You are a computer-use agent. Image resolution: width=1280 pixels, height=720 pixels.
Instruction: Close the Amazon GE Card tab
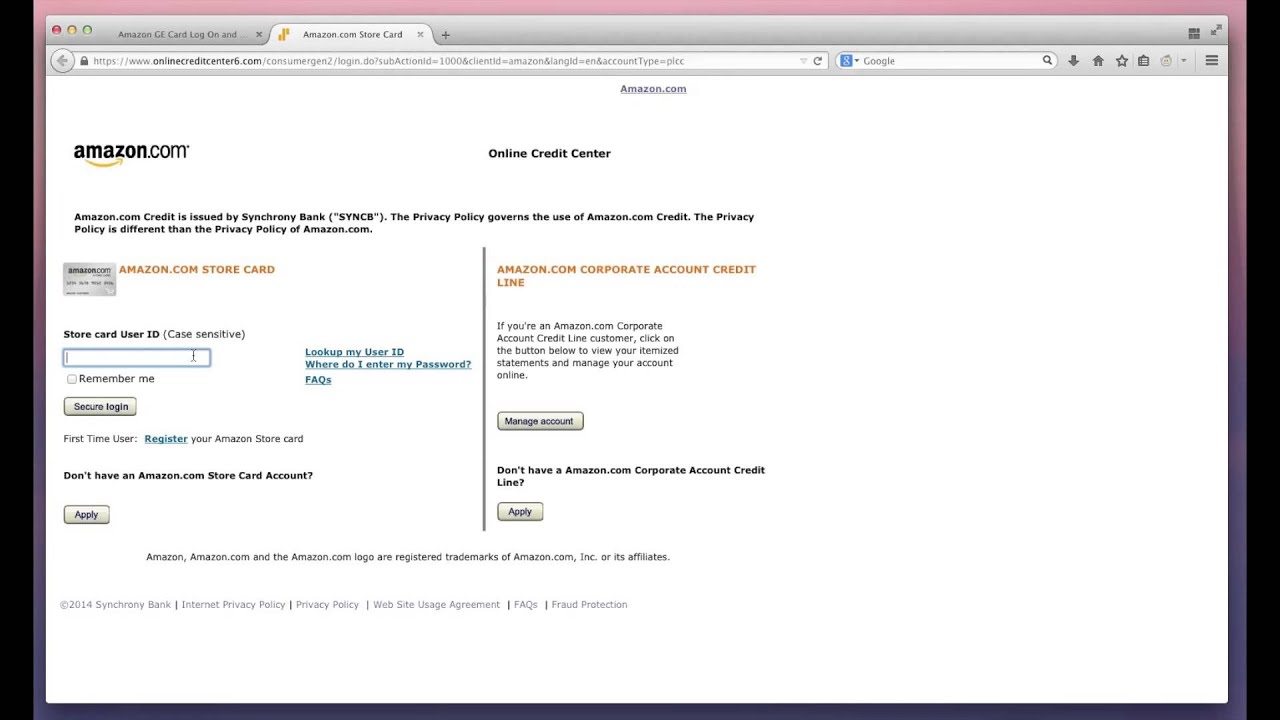259,34
